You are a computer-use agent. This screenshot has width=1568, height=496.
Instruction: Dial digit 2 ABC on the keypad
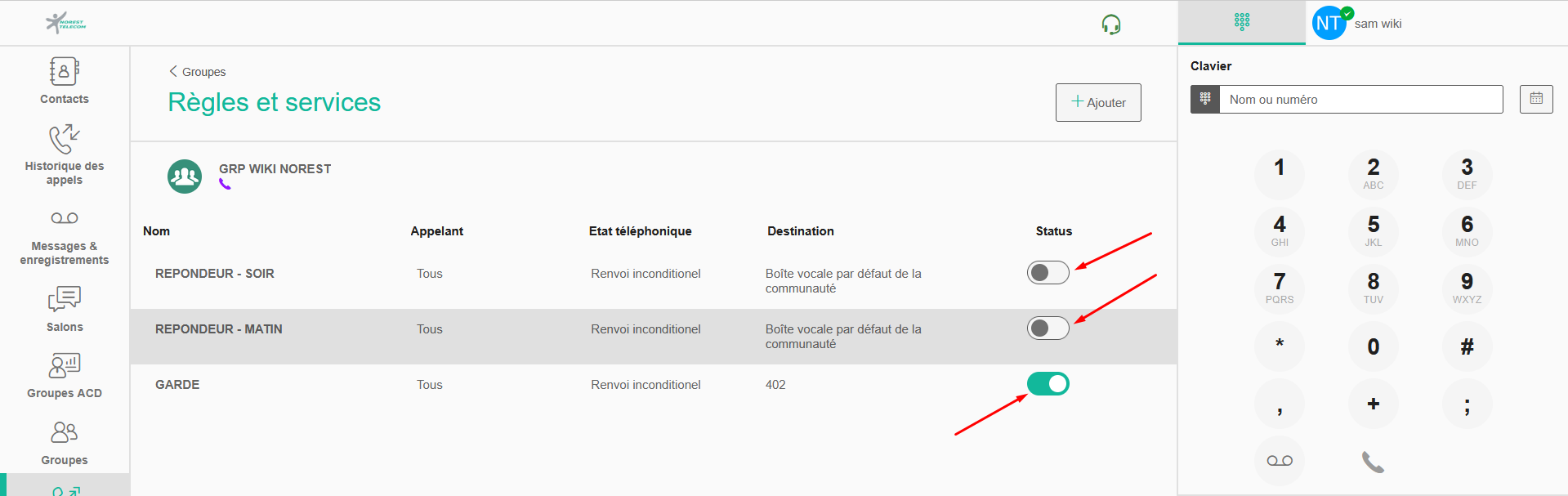1374,174
